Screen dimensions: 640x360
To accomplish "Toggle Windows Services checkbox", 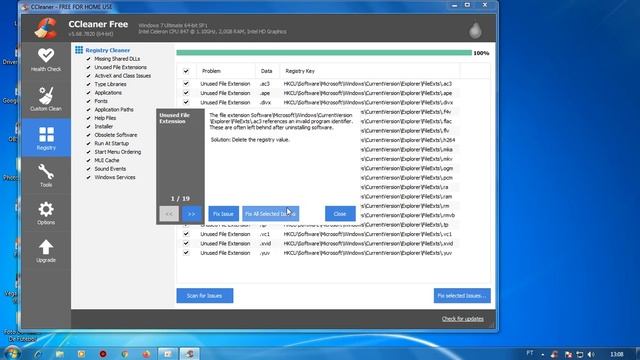I will tap(89, 177).
